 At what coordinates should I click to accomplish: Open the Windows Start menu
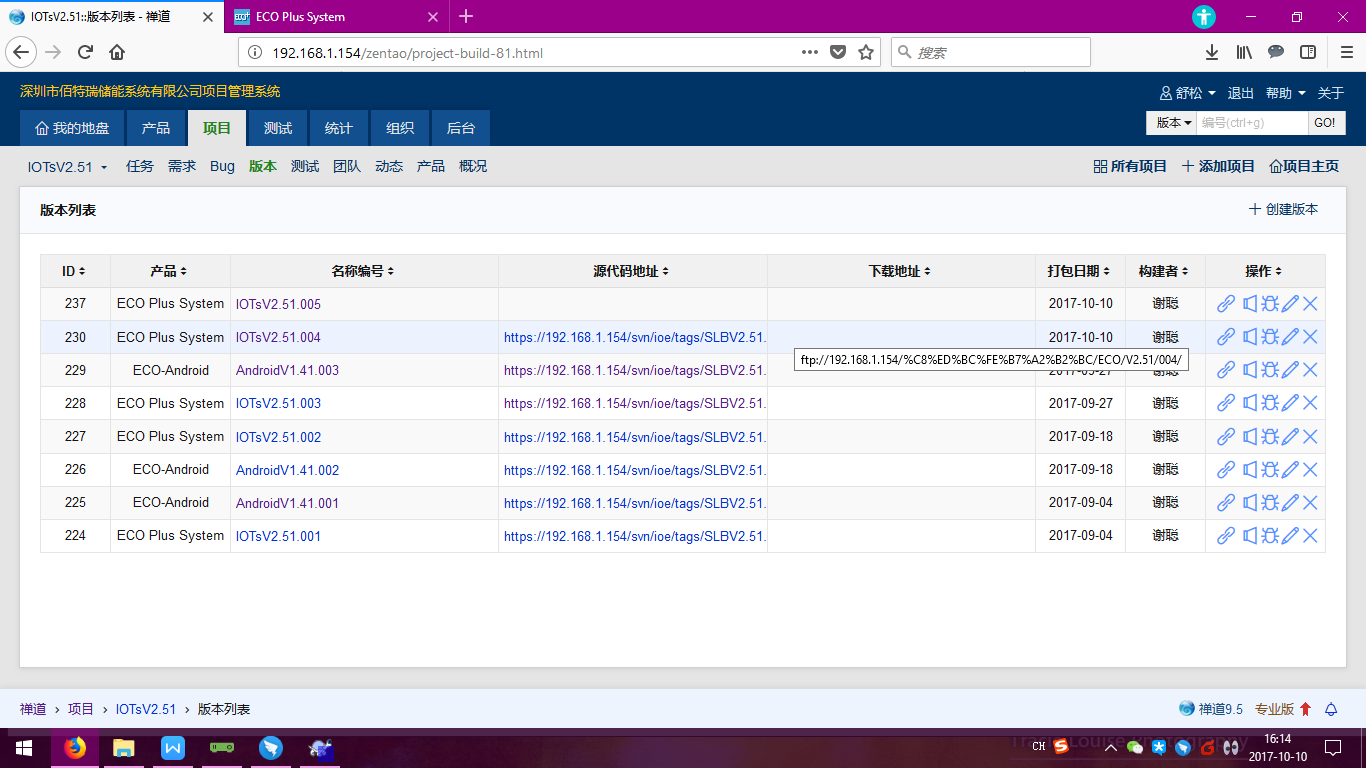coord(24,747)
